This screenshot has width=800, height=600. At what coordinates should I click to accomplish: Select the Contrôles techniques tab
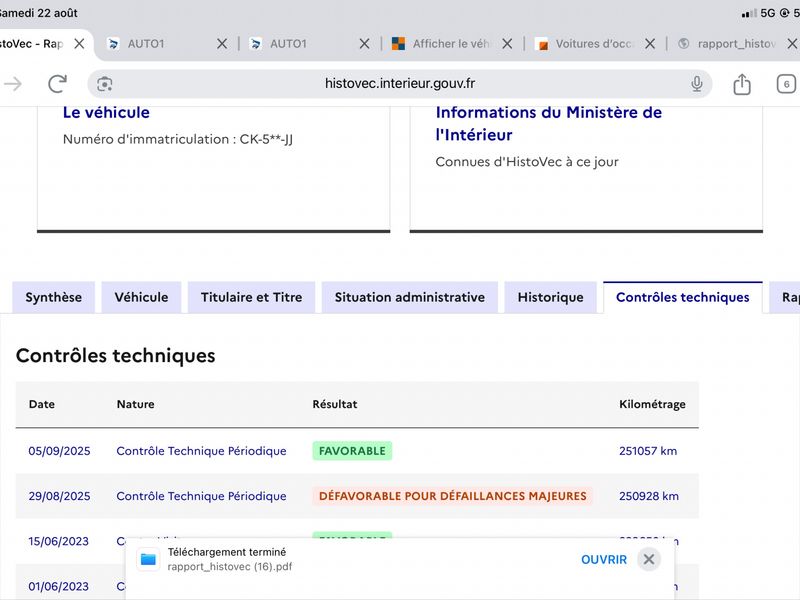point(683,297)
